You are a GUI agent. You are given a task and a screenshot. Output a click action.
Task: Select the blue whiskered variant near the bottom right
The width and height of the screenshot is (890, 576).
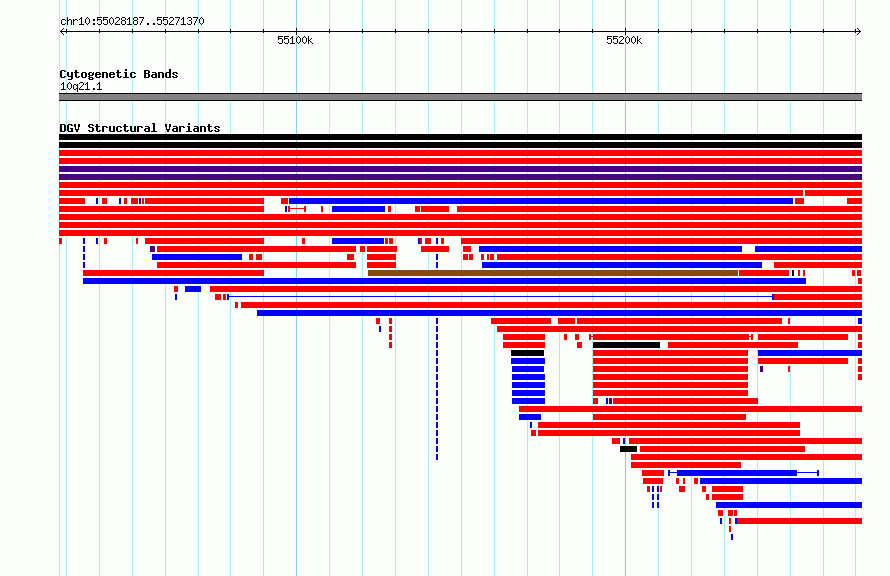coord(744,473)
